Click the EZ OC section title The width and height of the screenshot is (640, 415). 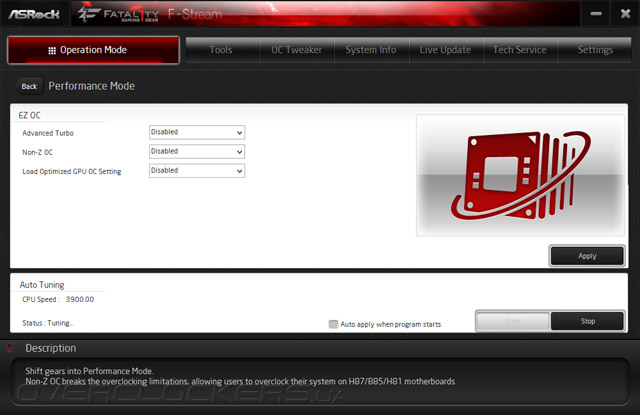tap(29, 115)
